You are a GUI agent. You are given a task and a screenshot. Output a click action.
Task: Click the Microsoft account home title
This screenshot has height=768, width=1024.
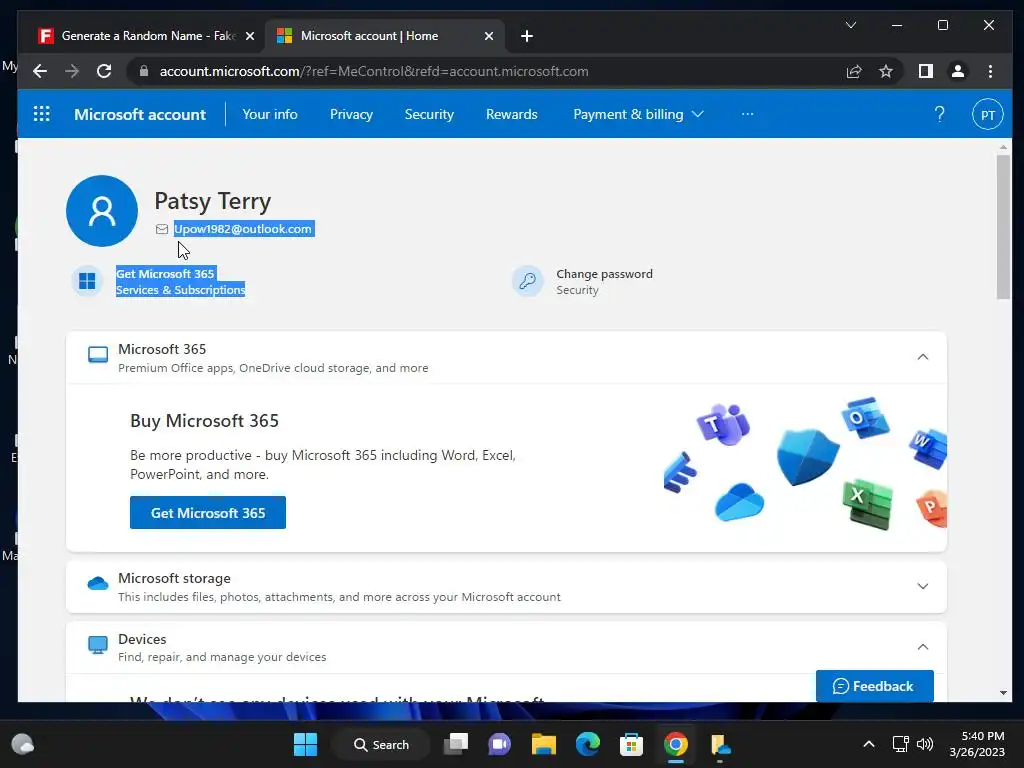(140, 114)
